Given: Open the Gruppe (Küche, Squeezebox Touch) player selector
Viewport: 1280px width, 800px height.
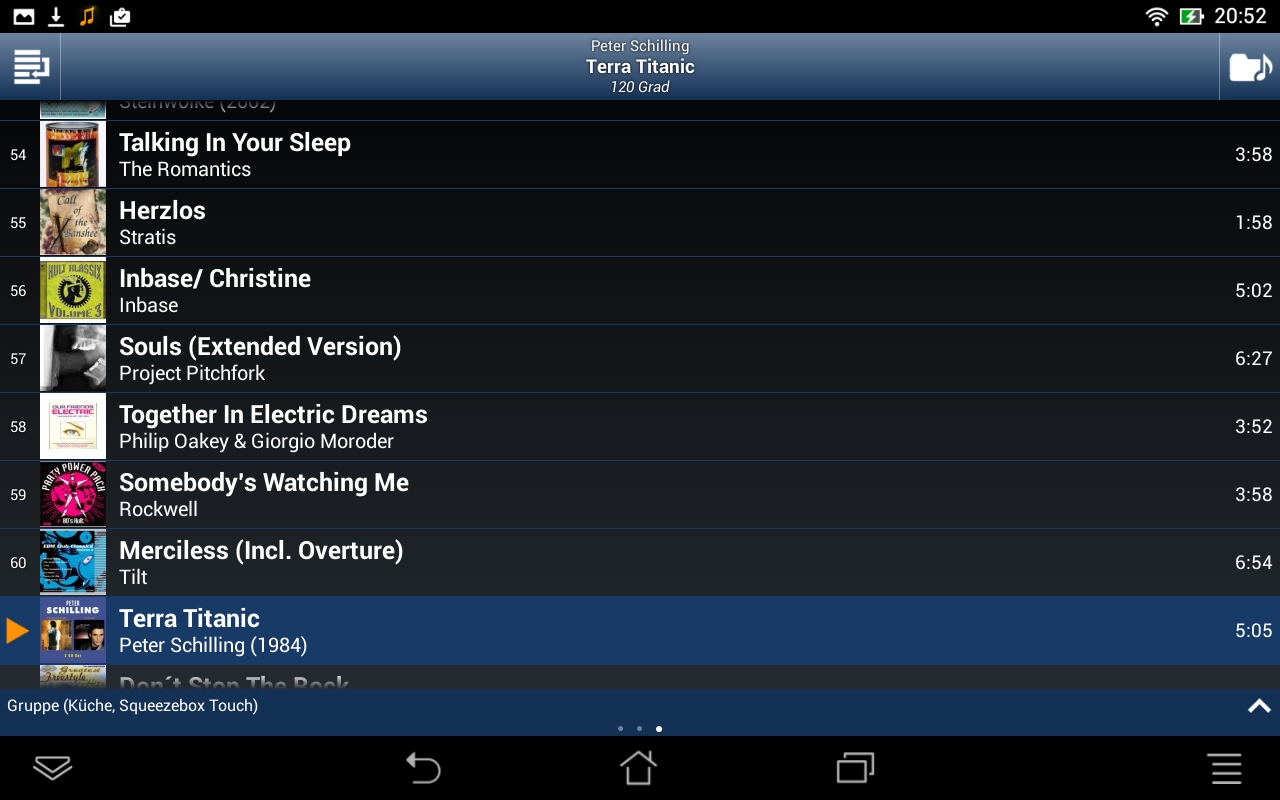Looking at the screenshot, I should 132,706.
